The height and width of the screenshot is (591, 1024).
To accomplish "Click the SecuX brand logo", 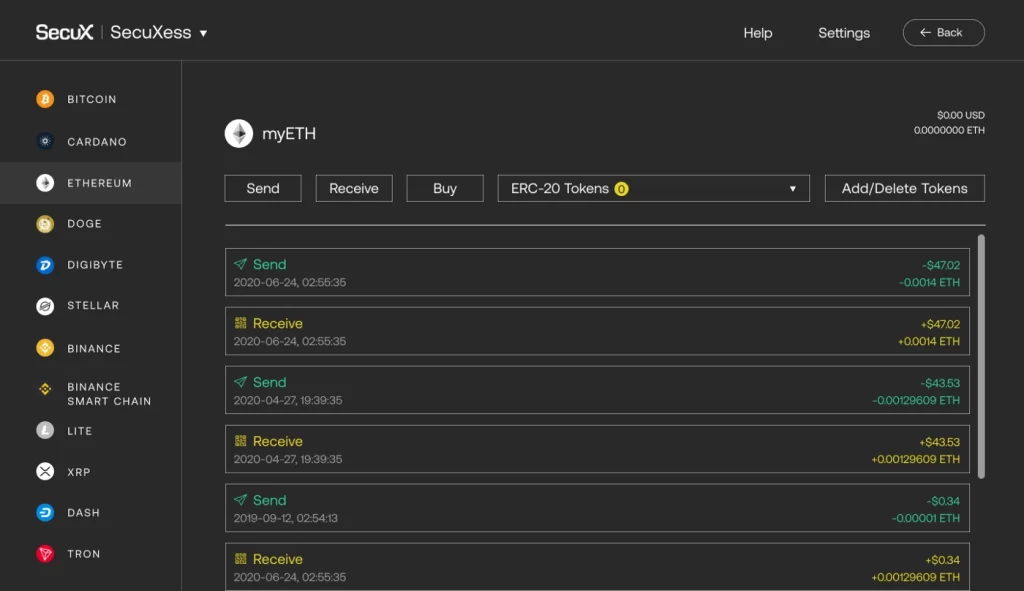I will click(65, 32).
